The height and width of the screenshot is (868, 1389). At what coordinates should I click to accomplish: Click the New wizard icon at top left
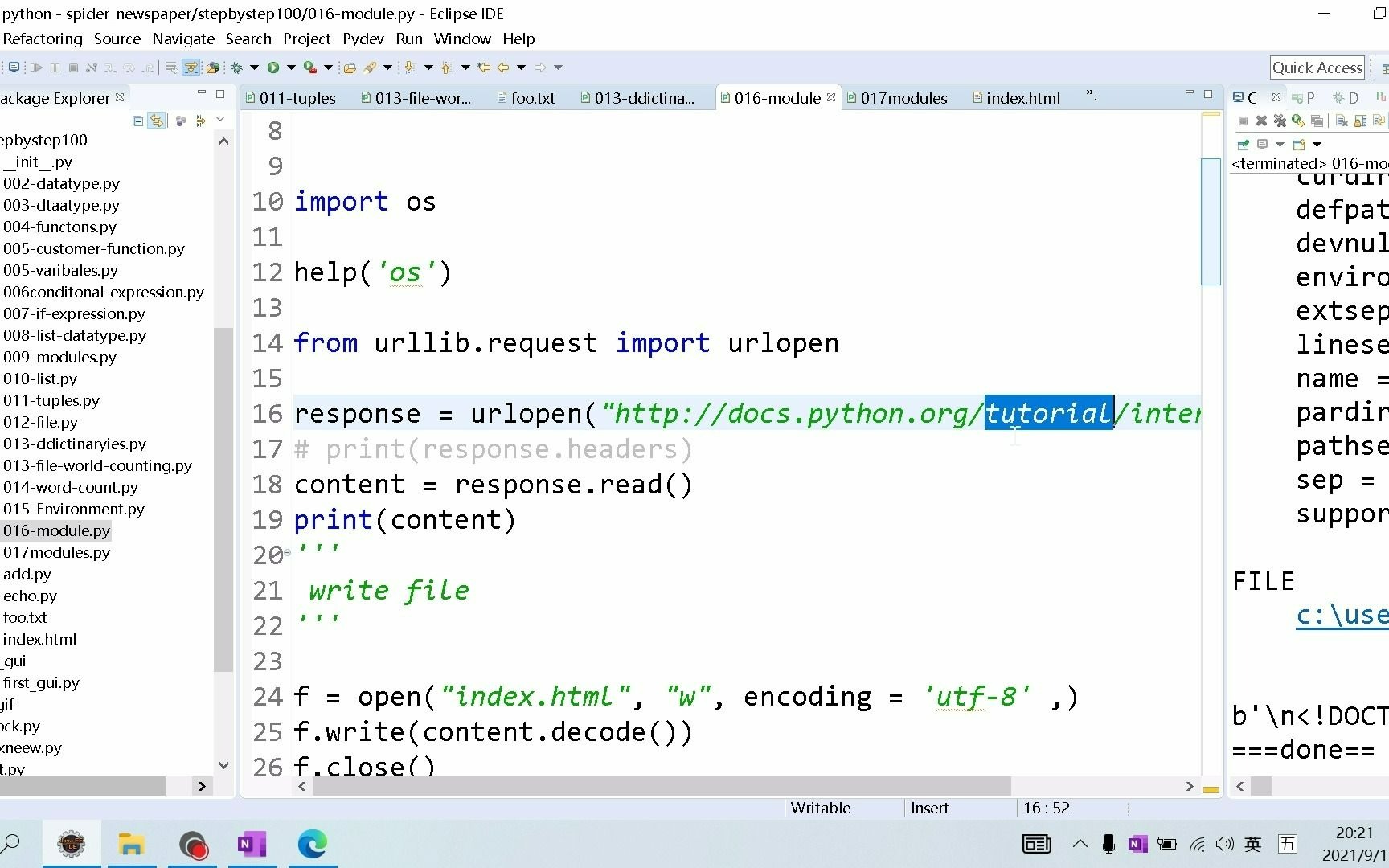click(x=13, y=68)
